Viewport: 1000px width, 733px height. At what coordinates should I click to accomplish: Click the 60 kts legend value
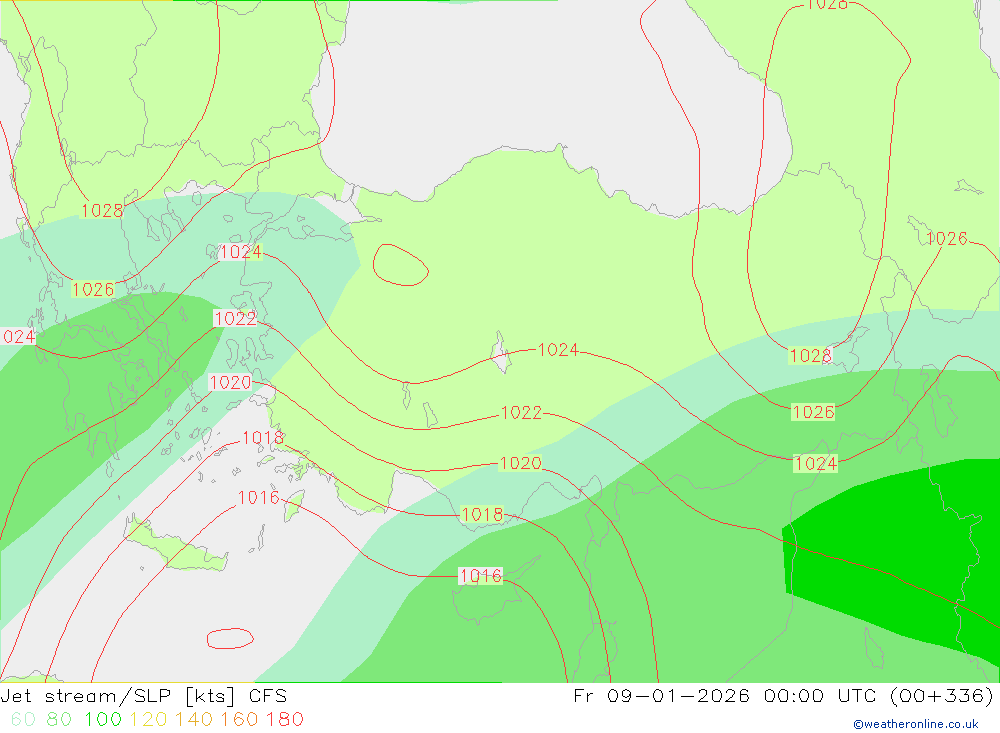tap(23, 719)
